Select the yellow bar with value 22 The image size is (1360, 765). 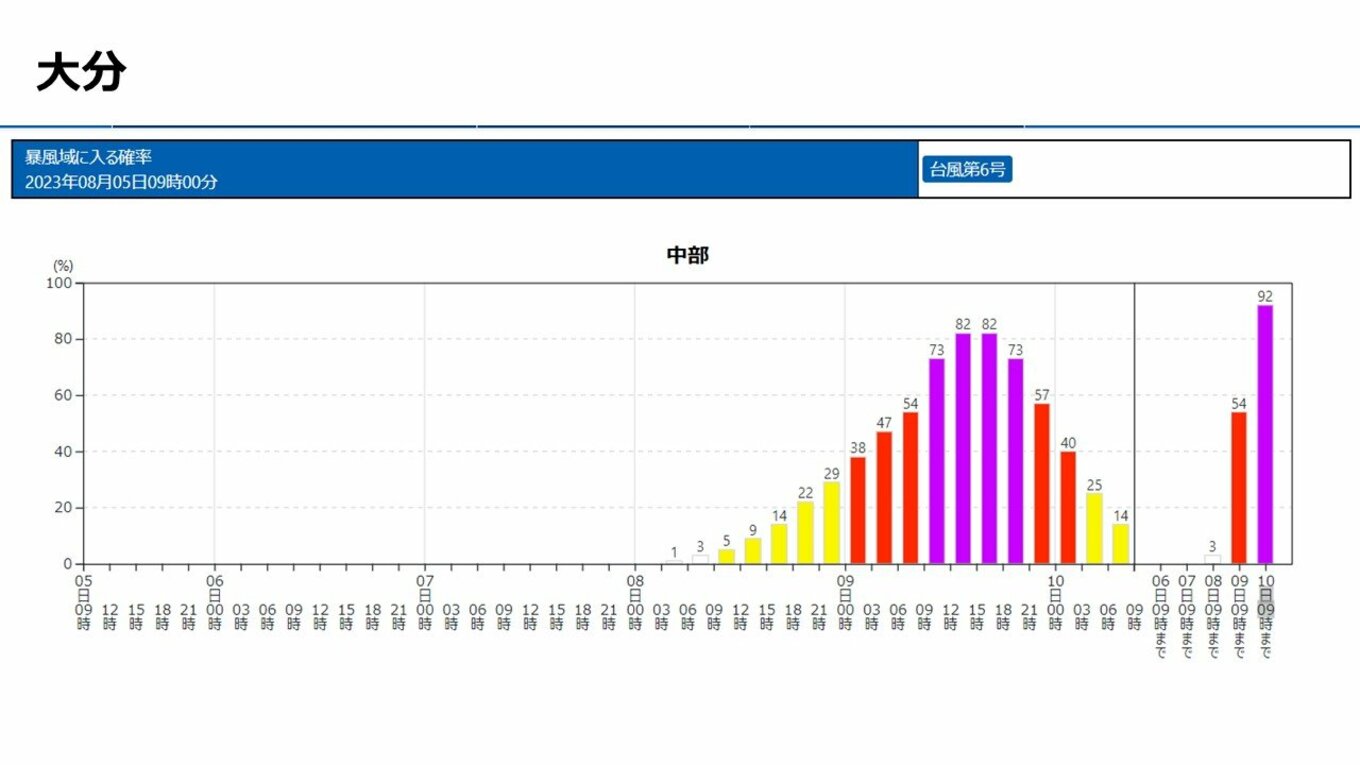tap(805, 532)
